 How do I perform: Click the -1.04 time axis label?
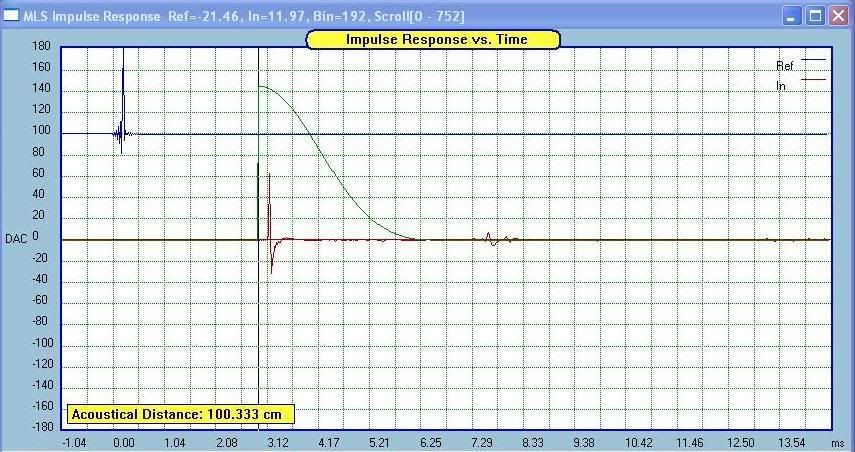73,442
